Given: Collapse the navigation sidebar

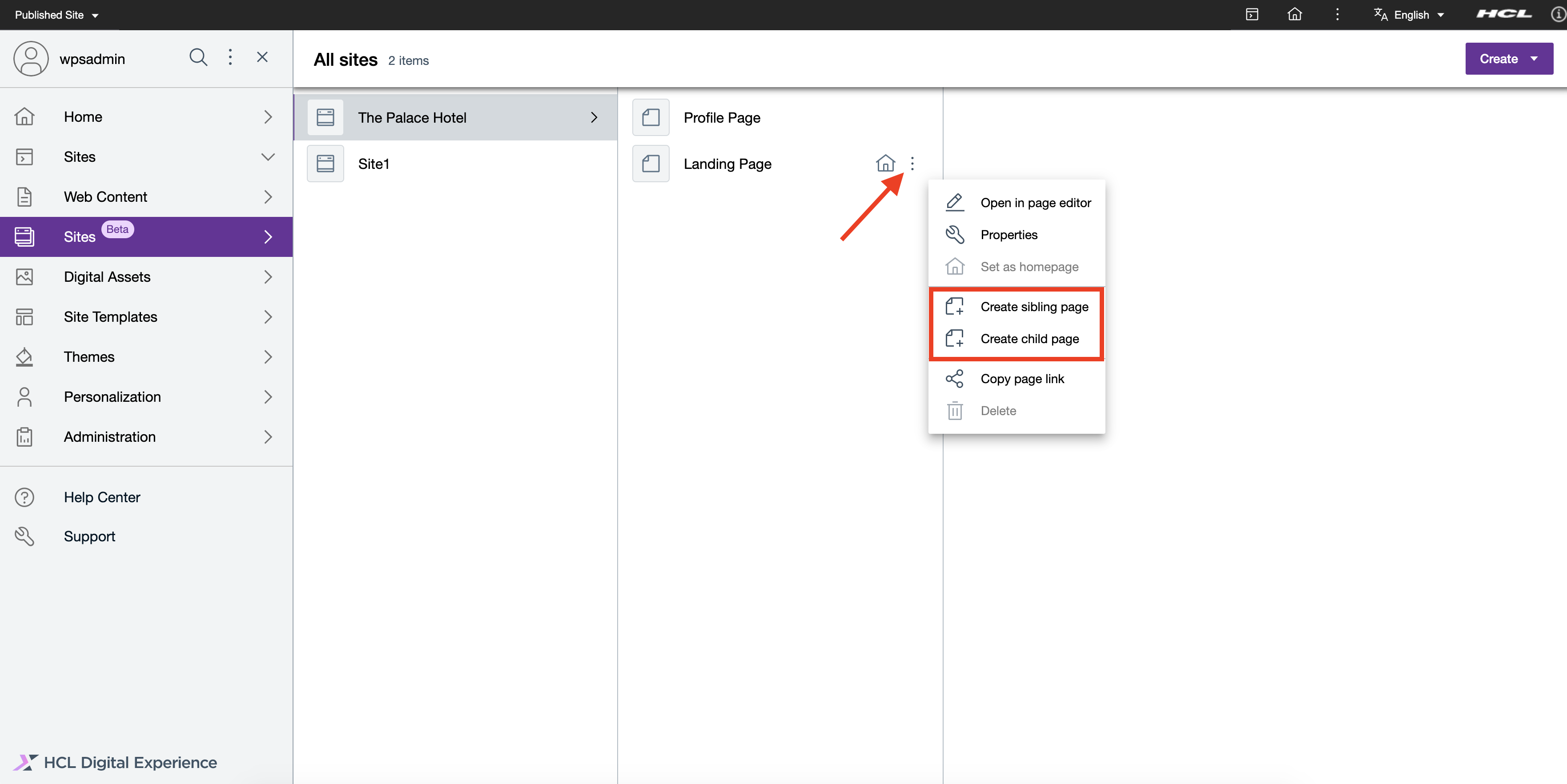Looking at the screenshot, I should 262,56.
